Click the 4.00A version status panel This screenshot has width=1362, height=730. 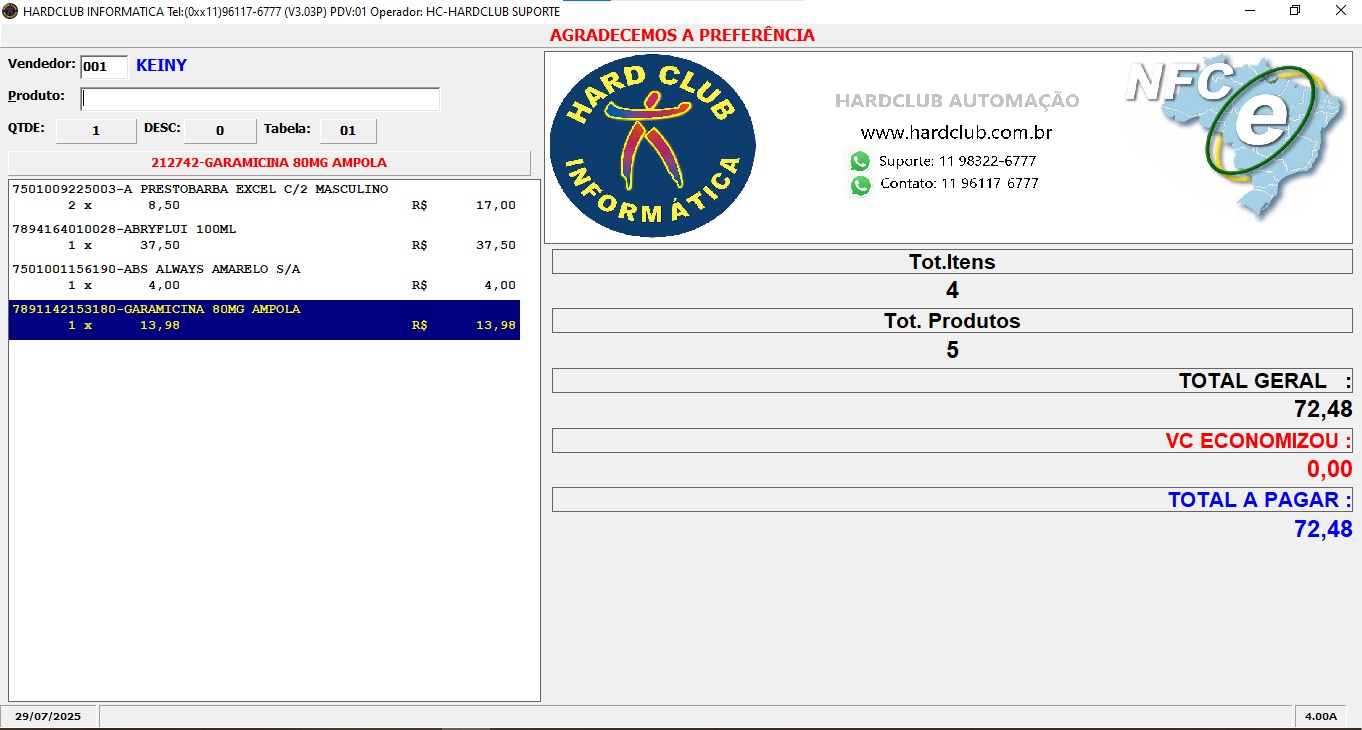coord(1320,716)
